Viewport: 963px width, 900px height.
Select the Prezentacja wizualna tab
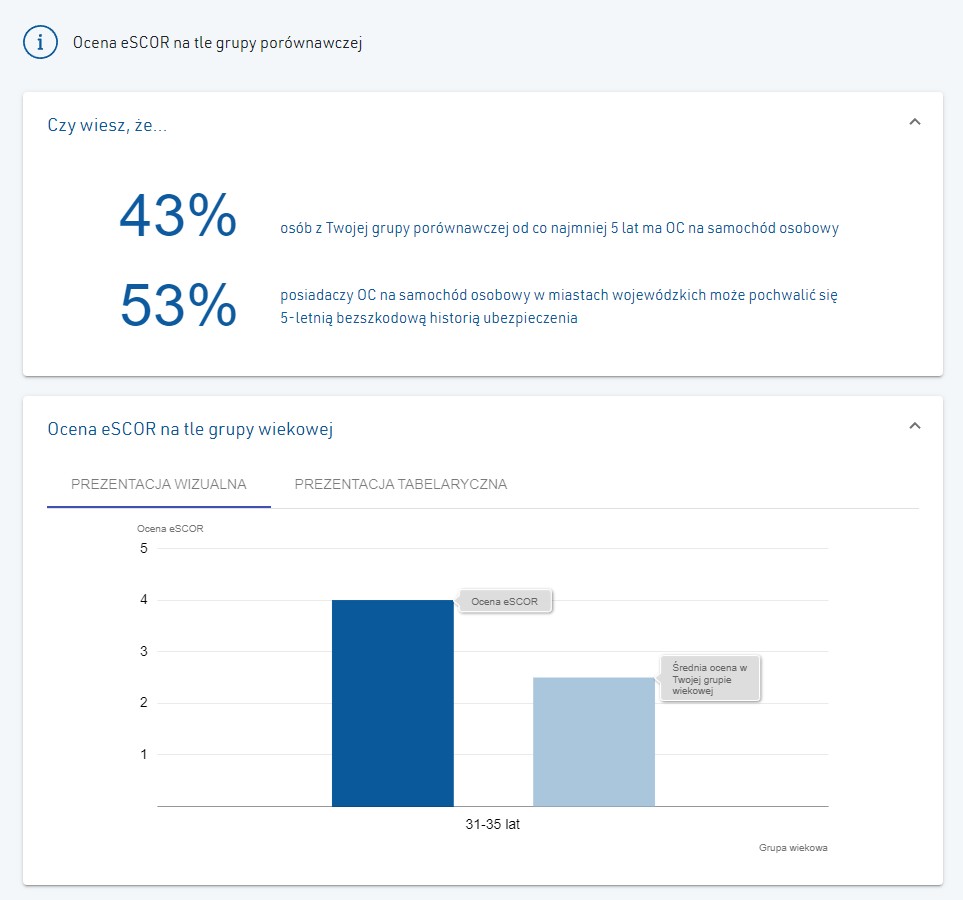pos(158,484)
